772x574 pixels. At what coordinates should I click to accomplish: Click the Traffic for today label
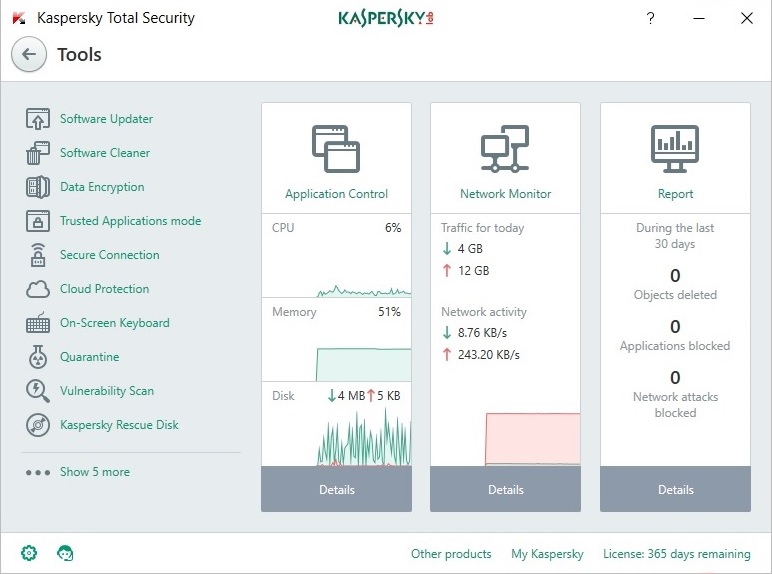[482, 228]
